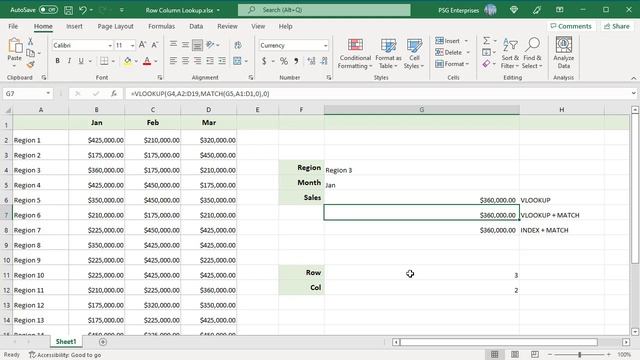
Task: Toggle Underline formatting
Action: pyautogui.click(x=81, y=61)
